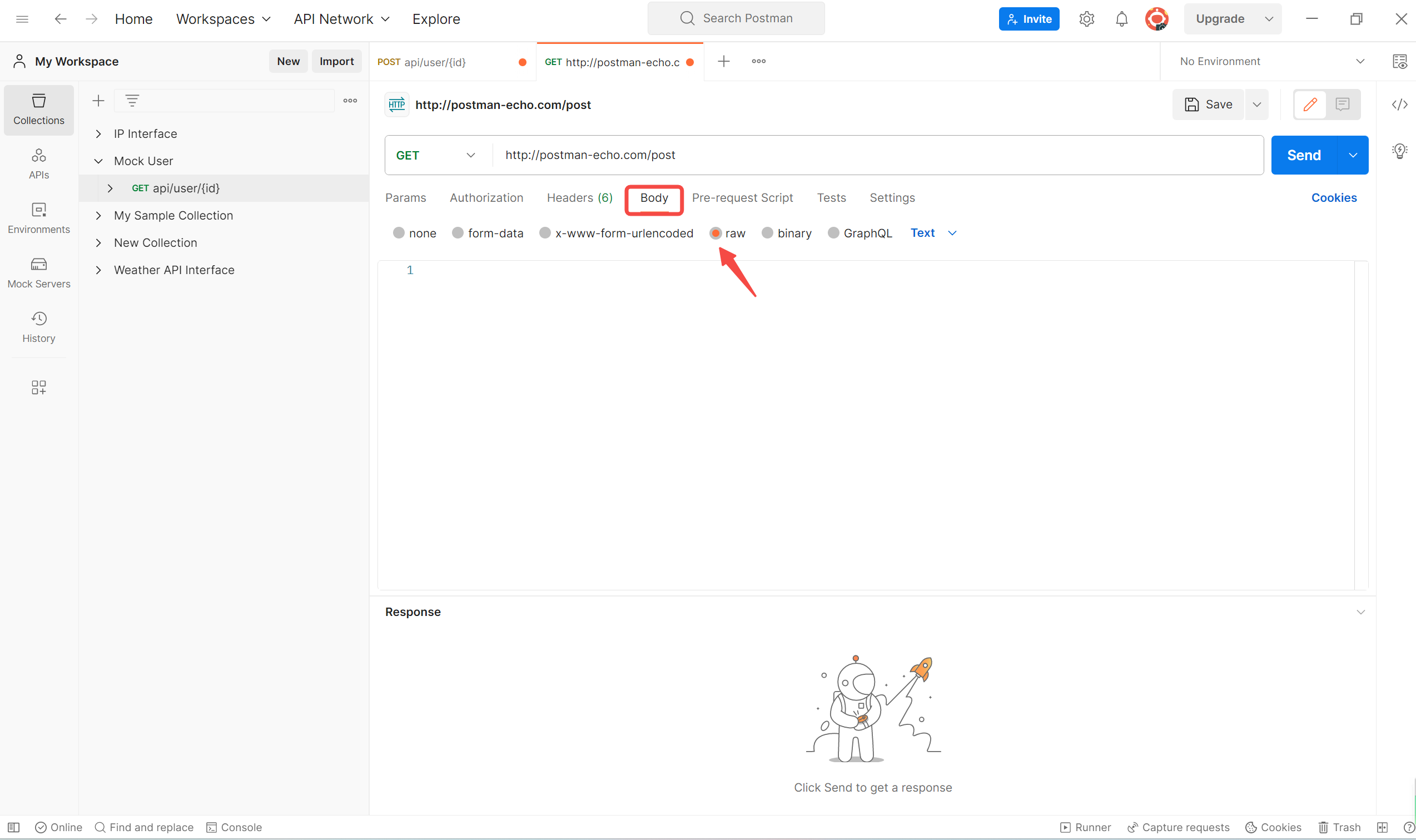Choose the none body radio button
The image size is (1416, 840).
[399, 232]
